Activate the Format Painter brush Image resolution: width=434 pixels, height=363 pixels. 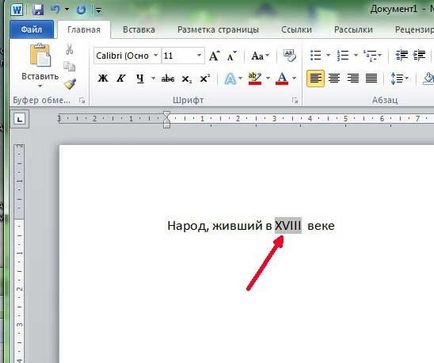[x=70, y=84]
